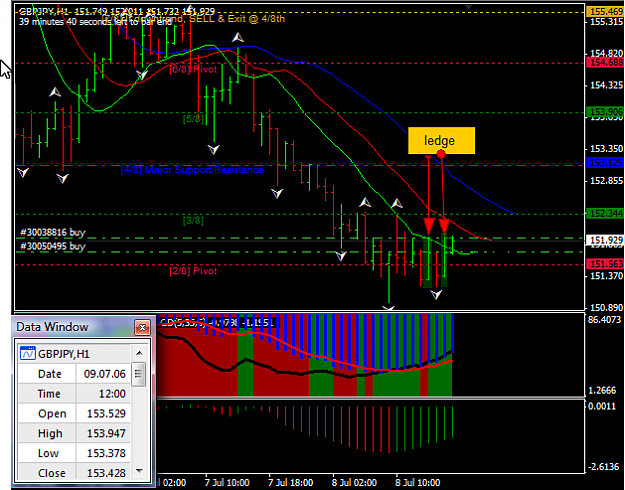The width and height of the screenshot is (625, 490).
Task: Select the Date value '09.07.06'
Action: (x=104, y=374)
